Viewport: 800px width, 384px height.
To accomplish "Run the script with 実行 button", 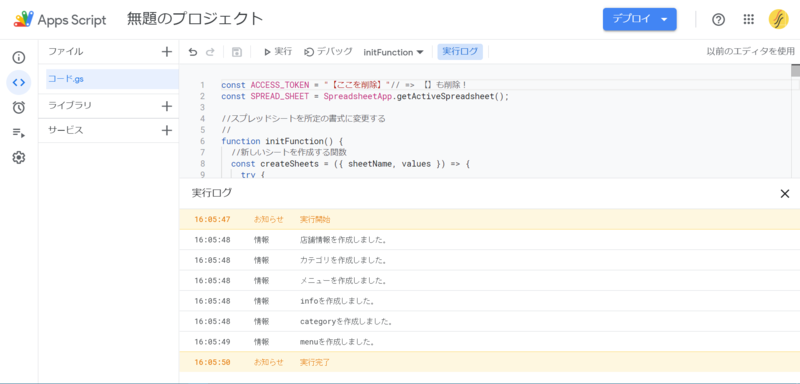I will (278, 52).
